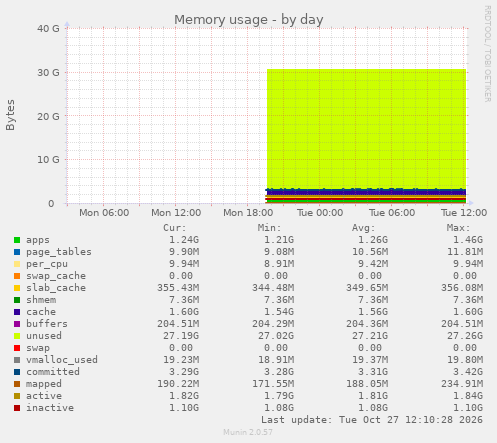Click the 'inactive' legend label
This screenshot has width=497, height=443.
pyautogui.click(x=50, y=408)
